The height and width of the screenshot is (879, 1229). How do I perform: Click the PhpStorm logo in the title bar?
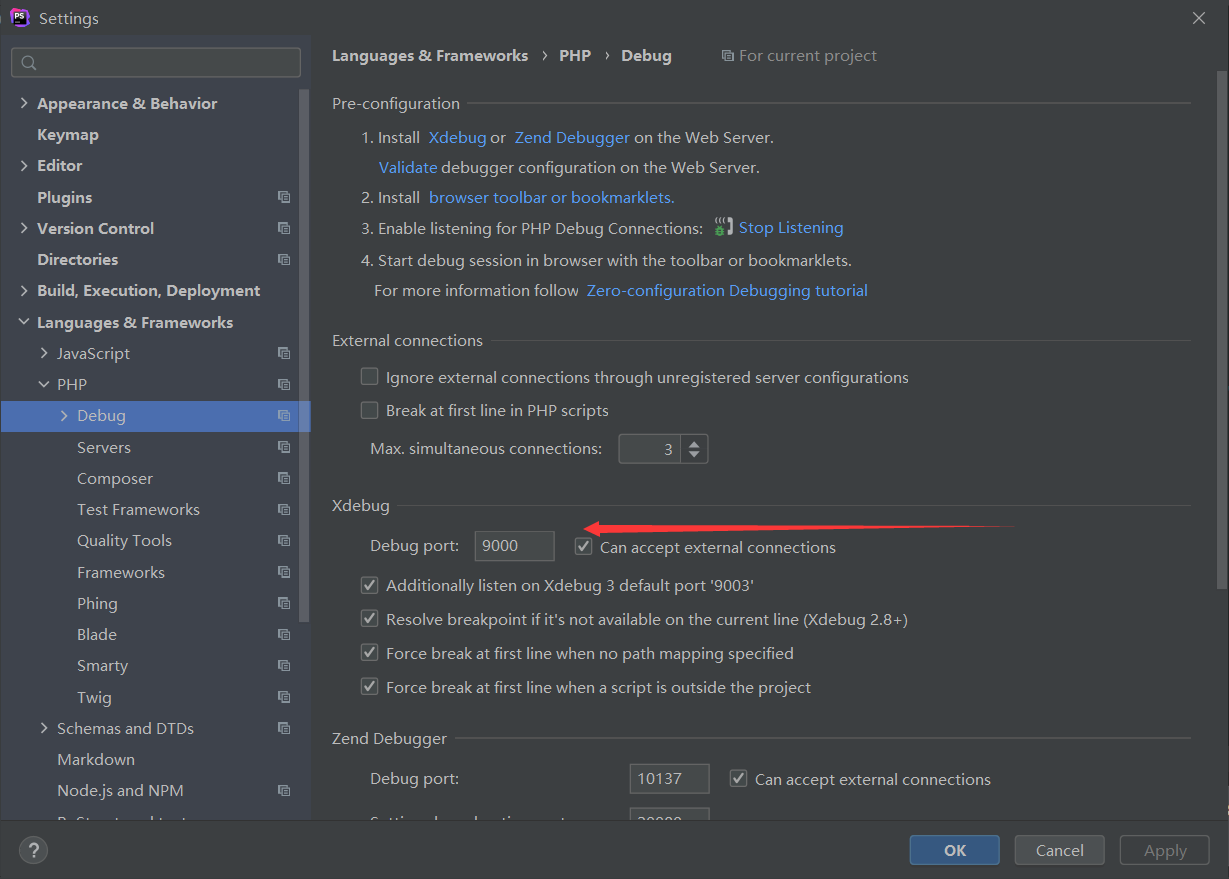[19, 18]
